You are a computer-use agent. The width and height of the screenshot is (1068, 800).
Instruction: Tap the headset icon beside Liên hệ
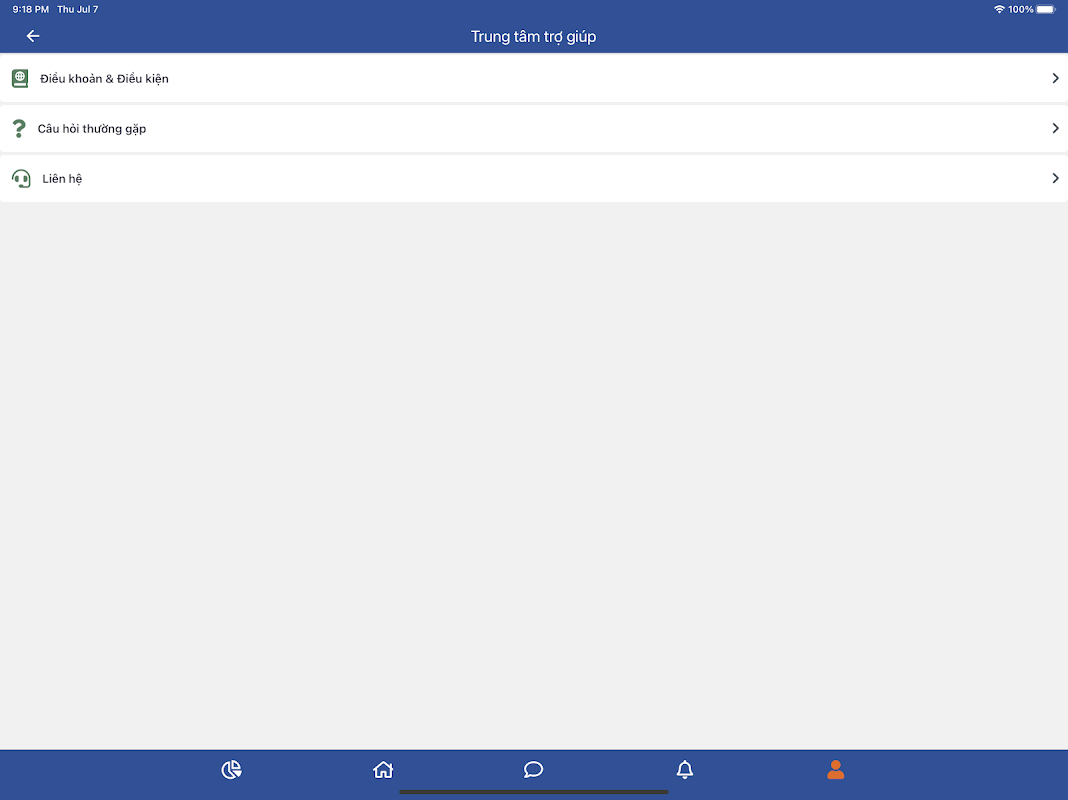(x=21, y=178)
